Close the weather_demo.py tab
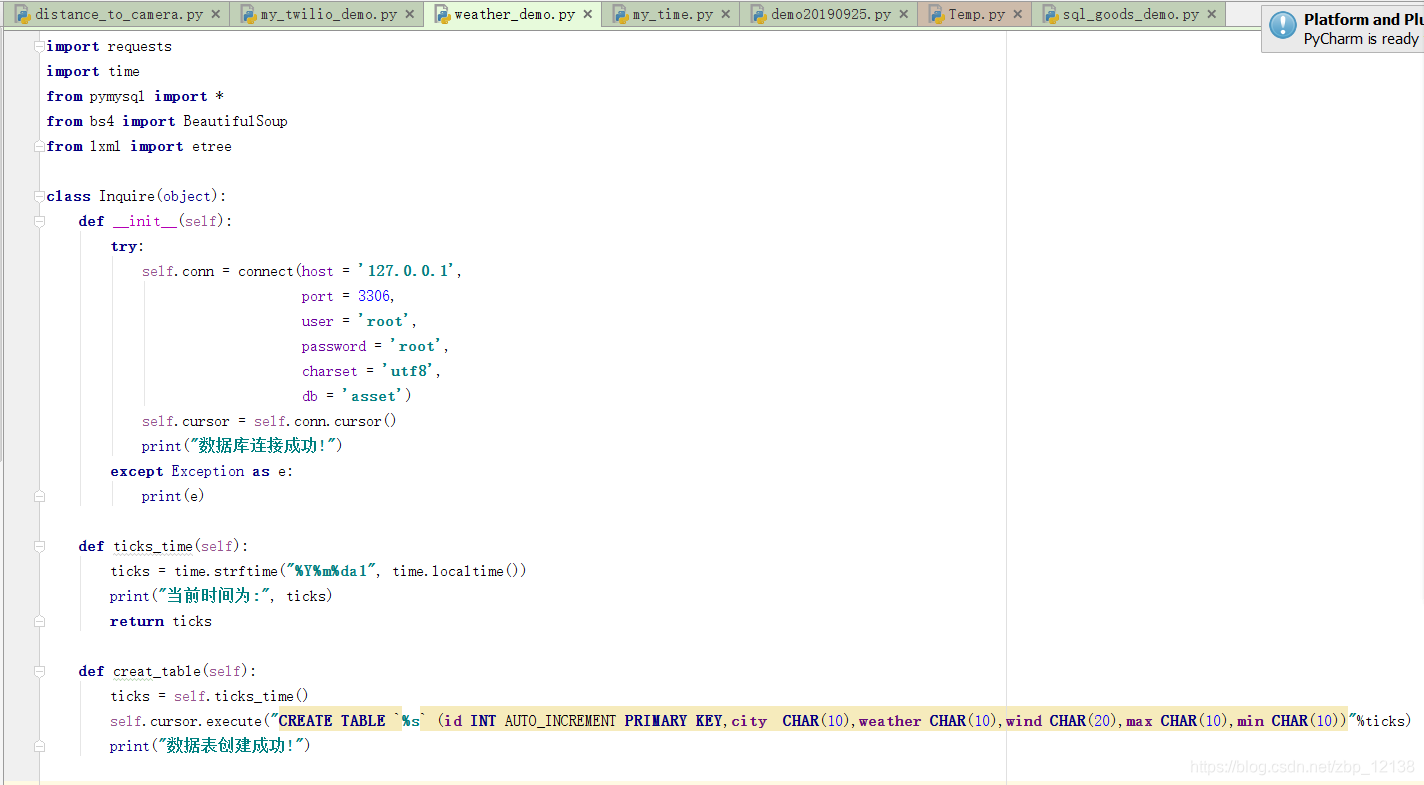1424x785 pixels. [588, 14]
